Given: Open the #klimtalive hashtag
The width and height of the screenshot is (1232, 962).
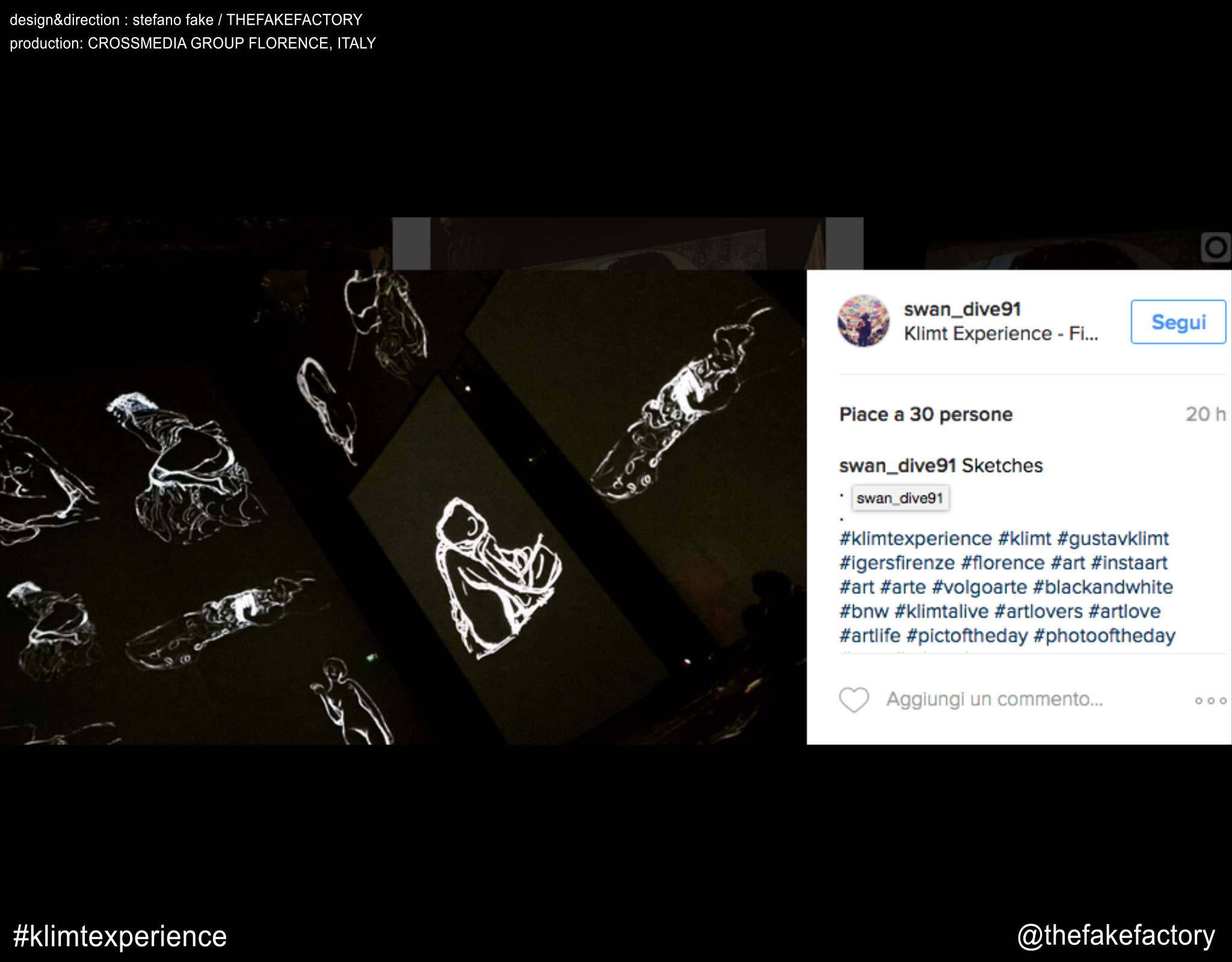Looking at the screenshot, I should [x=941, y=611].
